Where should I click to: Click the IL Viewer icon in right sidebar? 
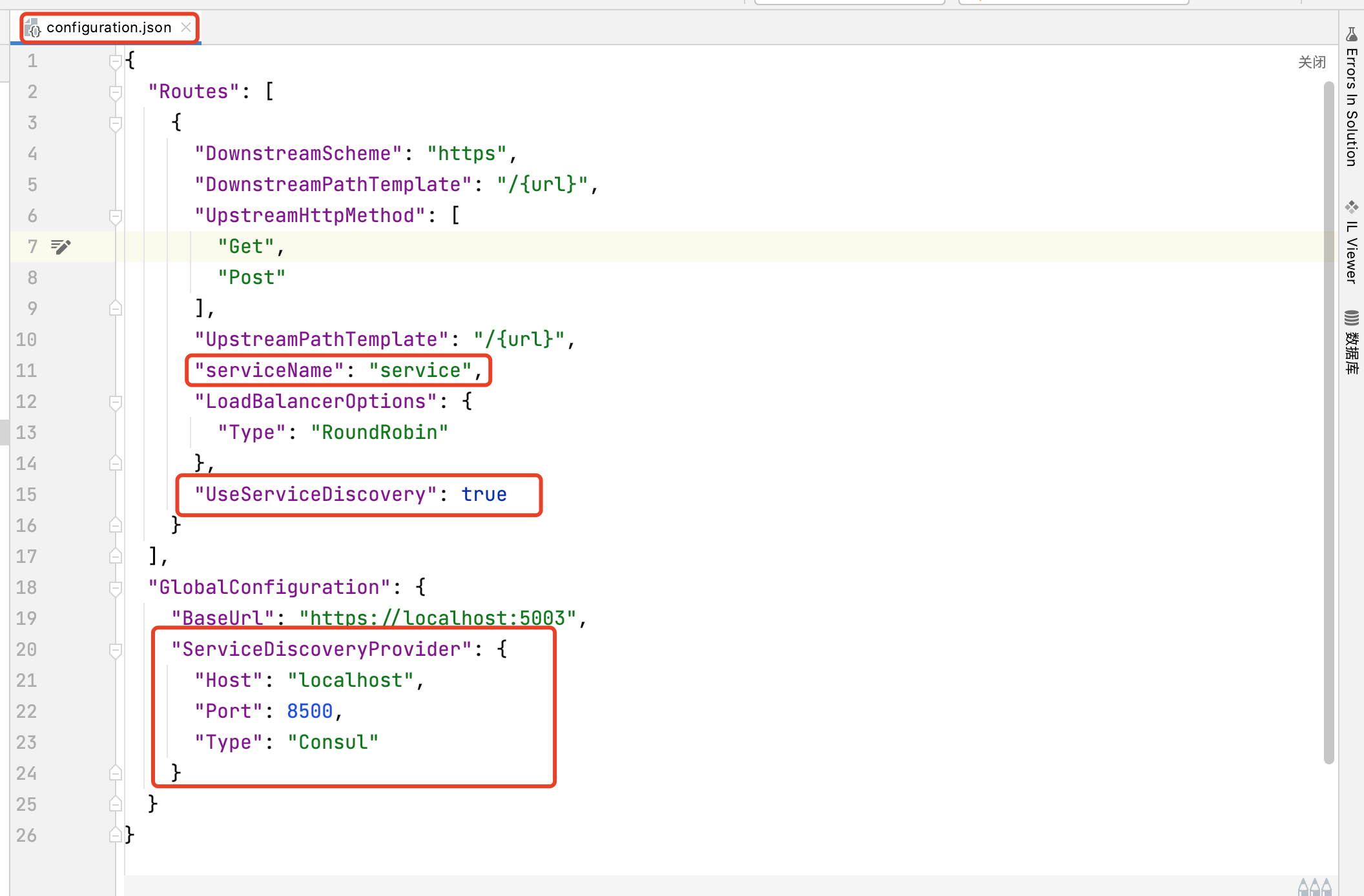coord(1351,207)
